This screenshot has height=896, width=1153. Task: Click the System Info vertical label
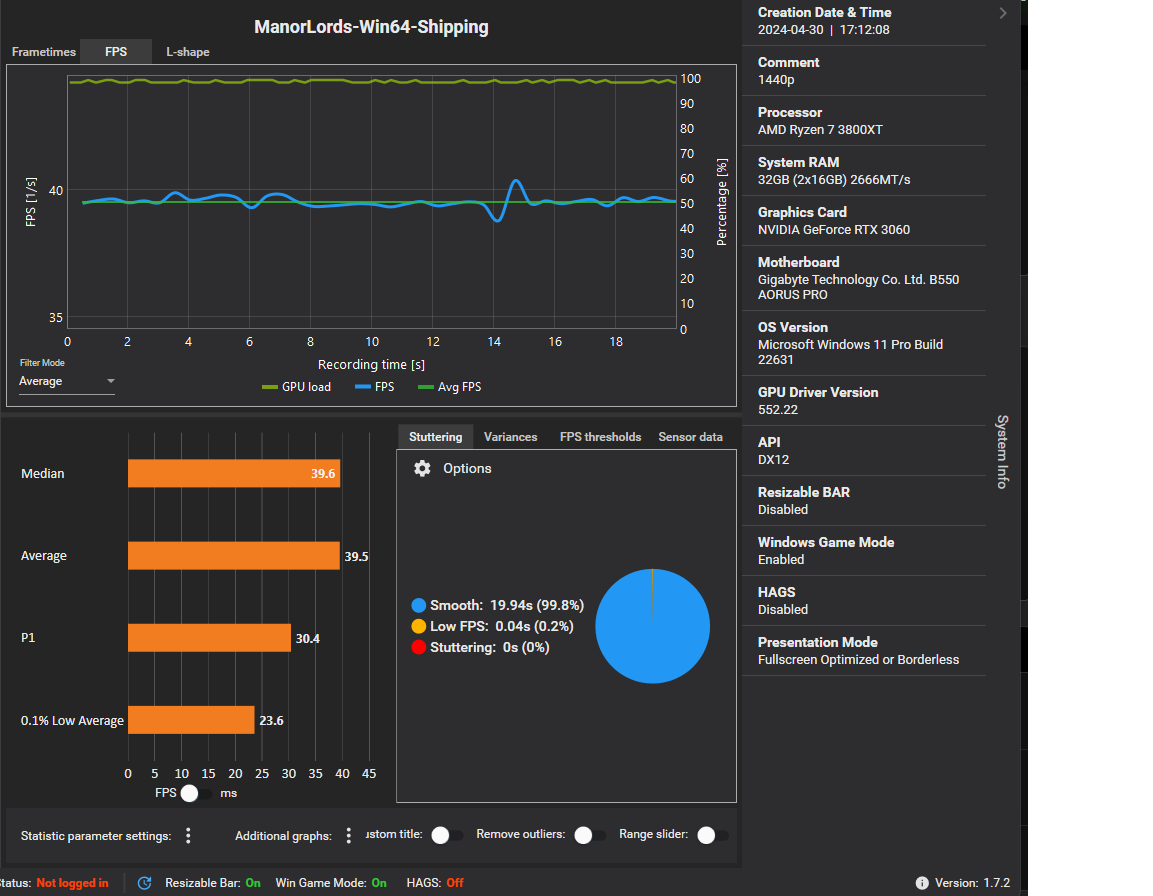coord(1002,452)
